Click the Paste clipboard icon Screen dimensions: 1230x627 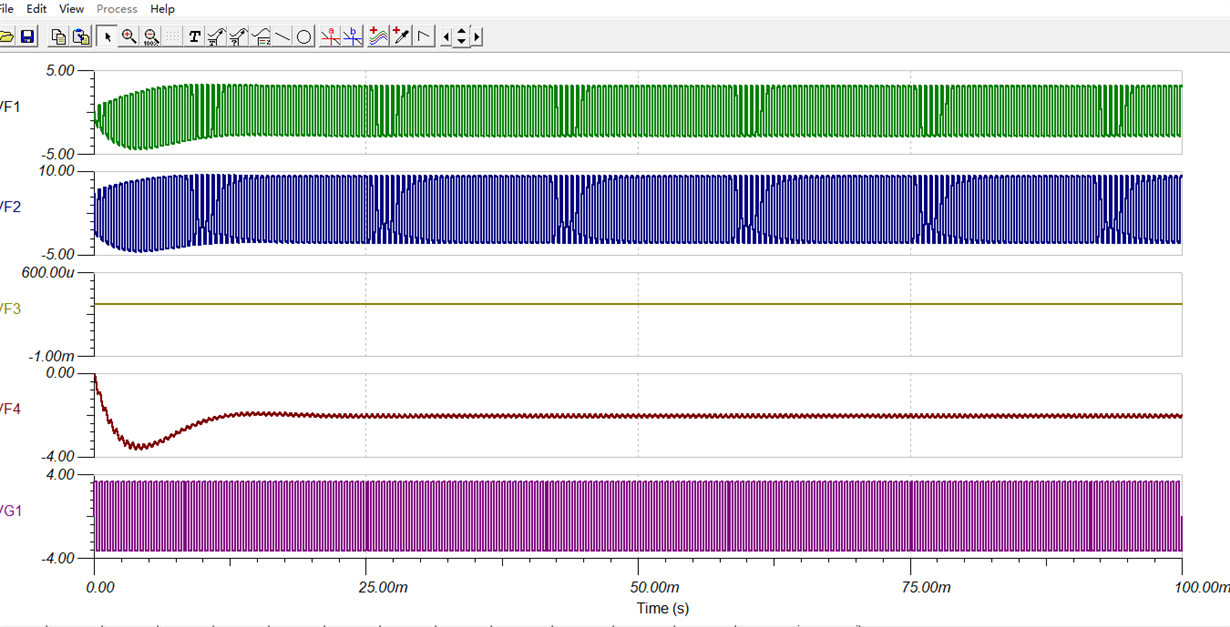81,37
